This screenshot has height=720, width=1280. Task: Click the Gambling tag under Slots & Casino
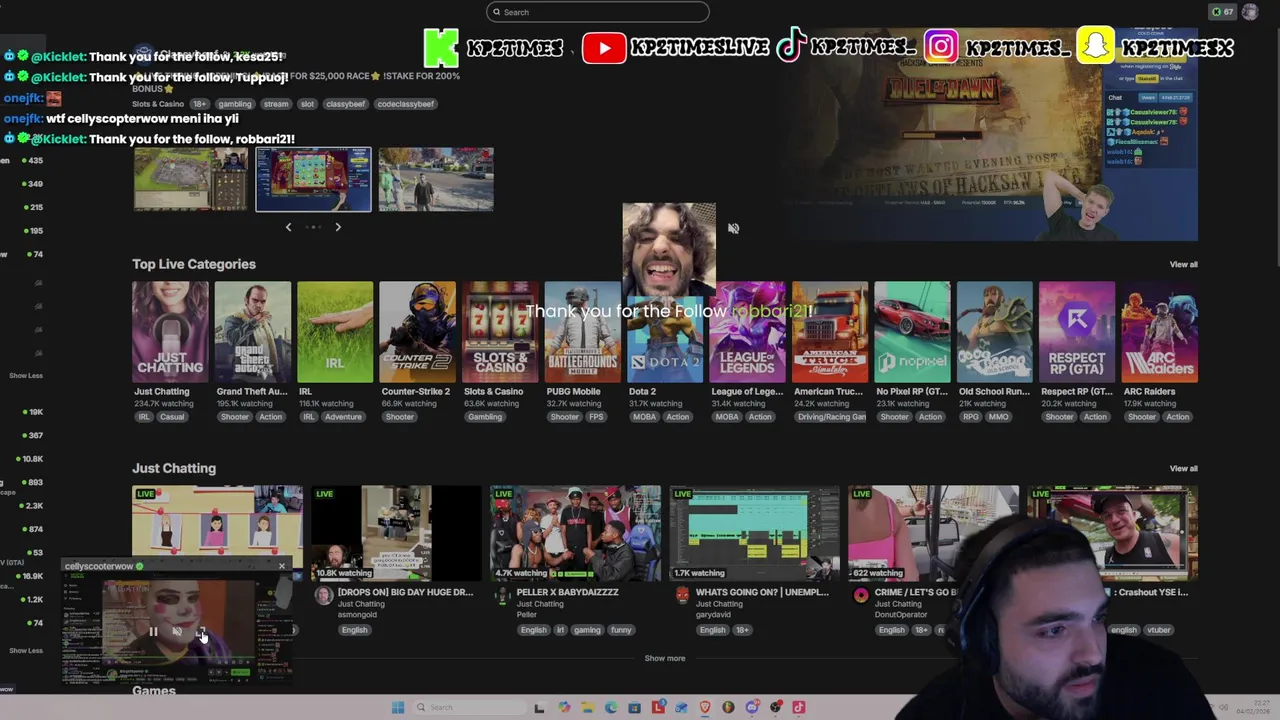[x=485, y=417]
